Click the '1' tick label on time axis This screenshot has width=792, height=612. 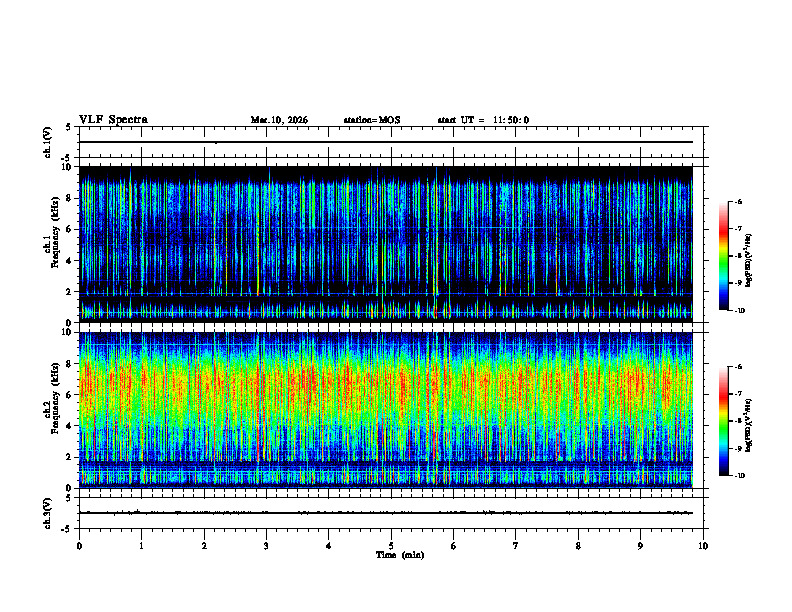point(141,546)
